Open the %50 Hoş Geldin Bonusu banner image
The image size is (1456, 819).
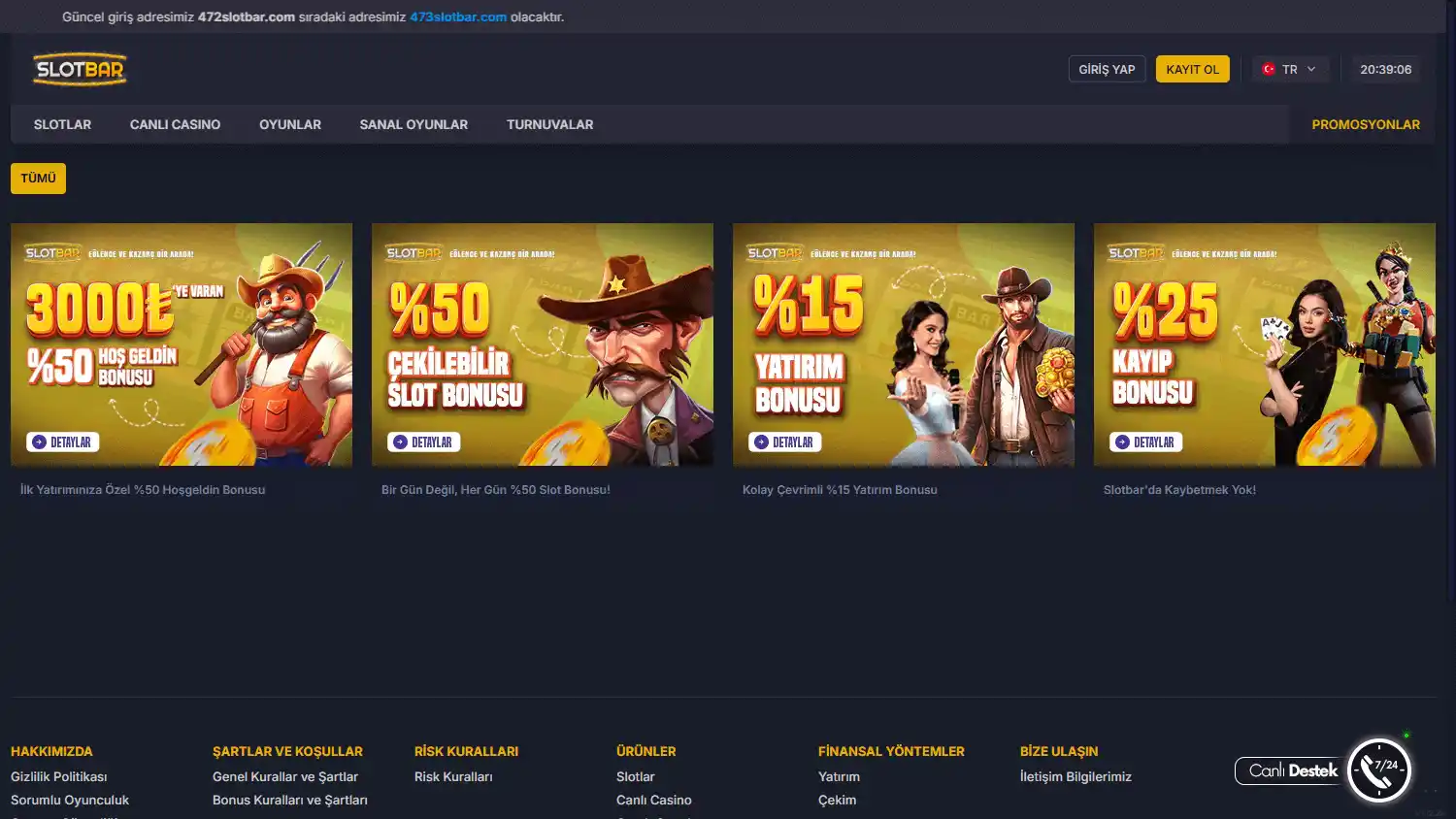tap(182, 344)
